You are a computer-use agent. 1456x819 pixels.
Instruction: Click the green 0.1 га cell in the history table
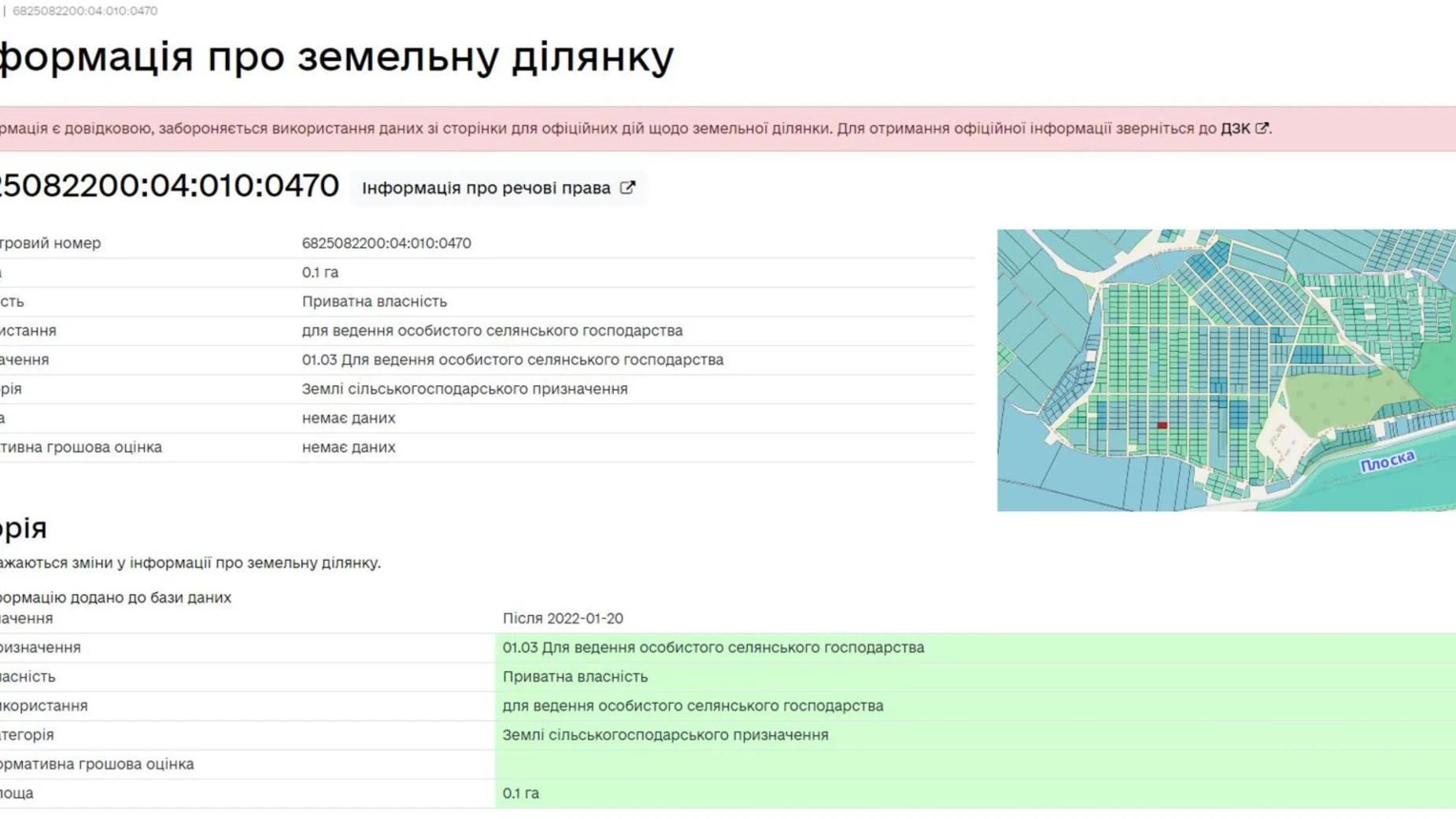(x=521, y=793)
